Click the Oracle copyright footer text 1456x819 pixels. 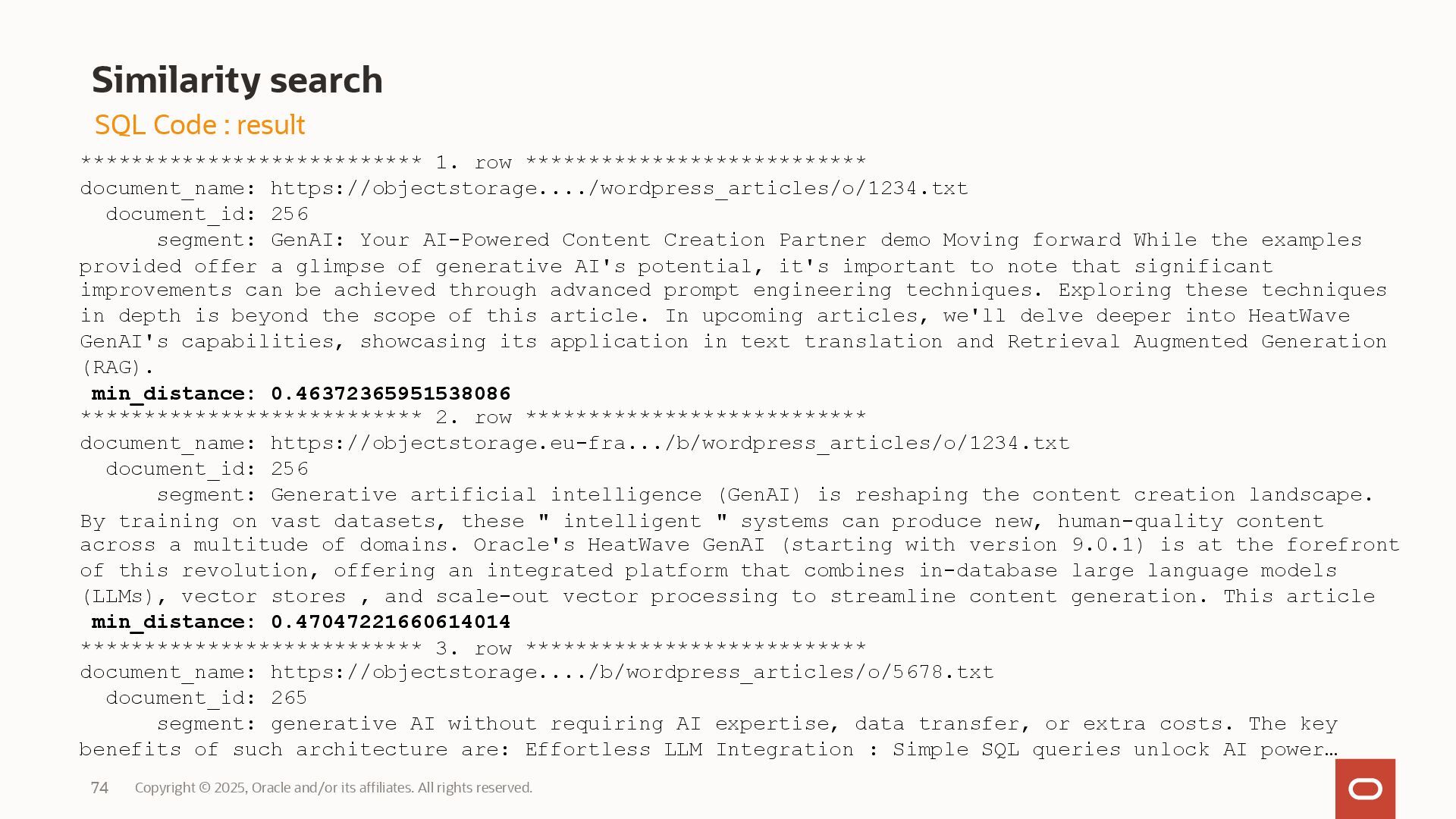click(334, 788)
